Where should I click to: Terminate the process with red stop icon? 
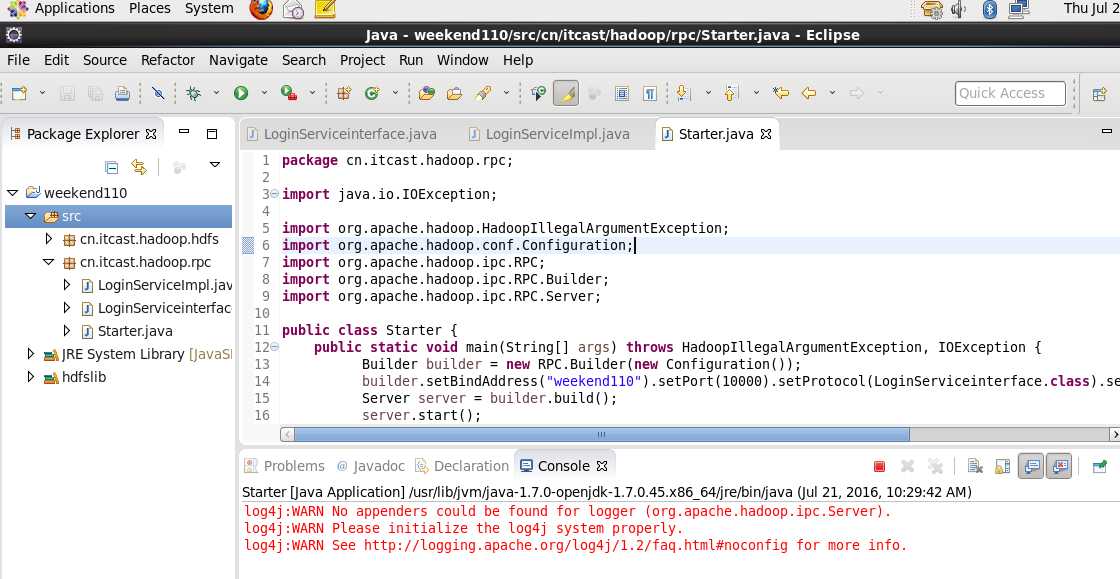point(879,466)
